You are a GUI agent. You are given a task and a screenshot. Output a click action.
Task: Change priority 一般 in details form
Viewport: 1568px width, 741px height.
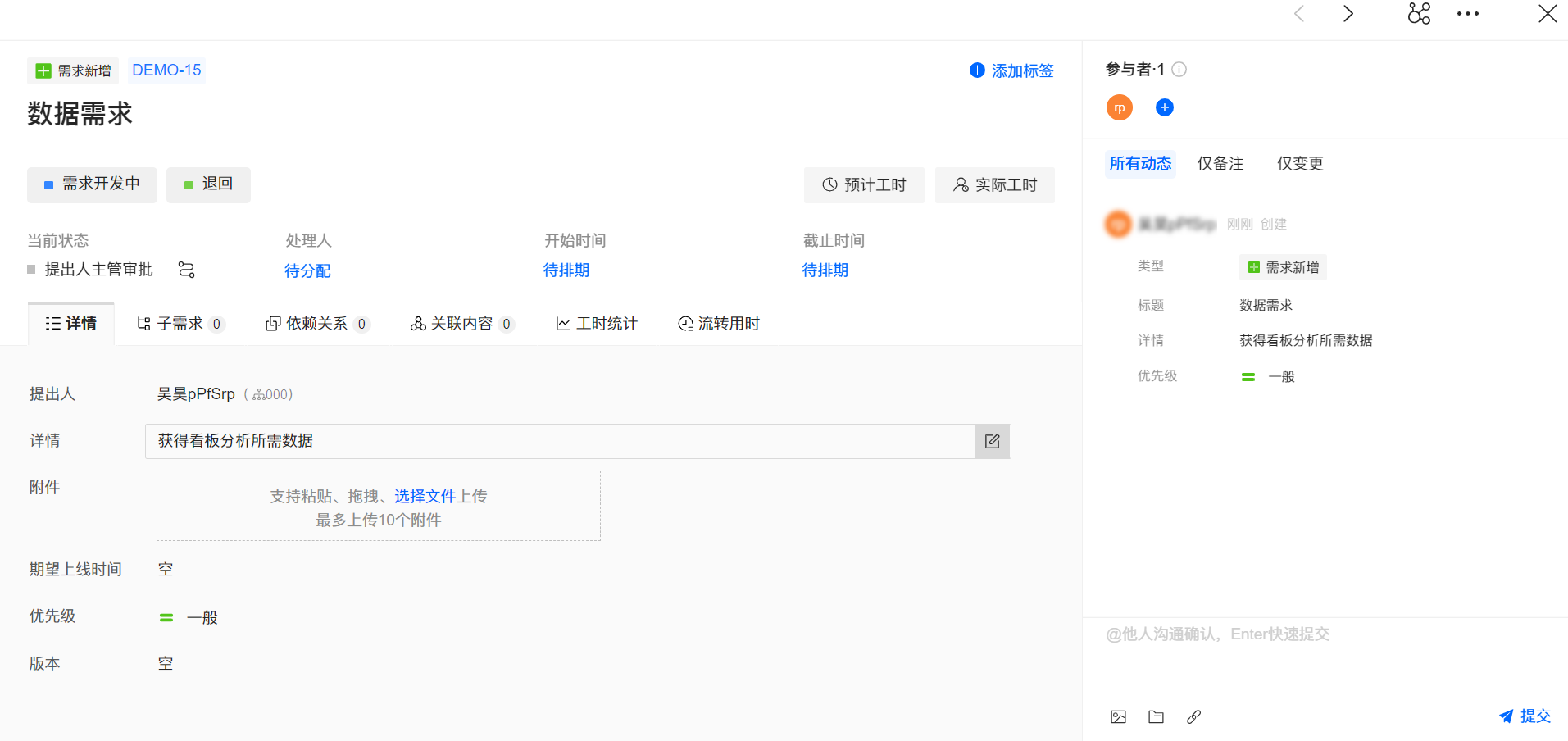click(x=189, y=617)
